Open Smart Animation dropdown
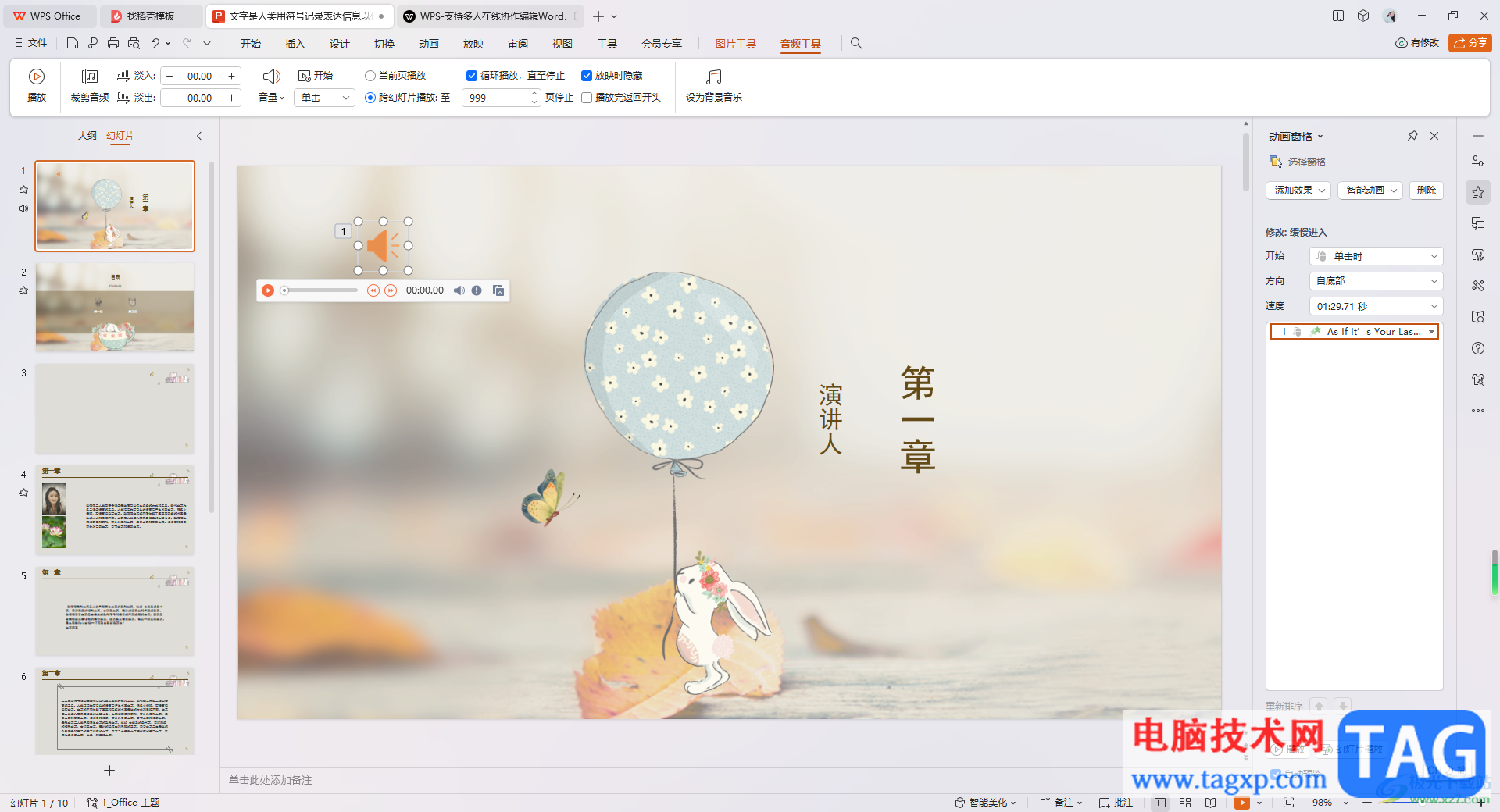1500x812 pixels. click(x=1370, y=191)
